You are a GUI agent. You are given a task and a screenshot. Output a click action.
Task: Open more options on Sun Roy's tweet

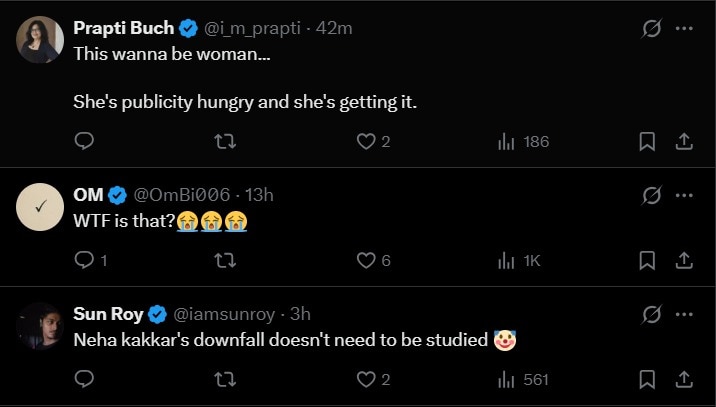(685, 314)
